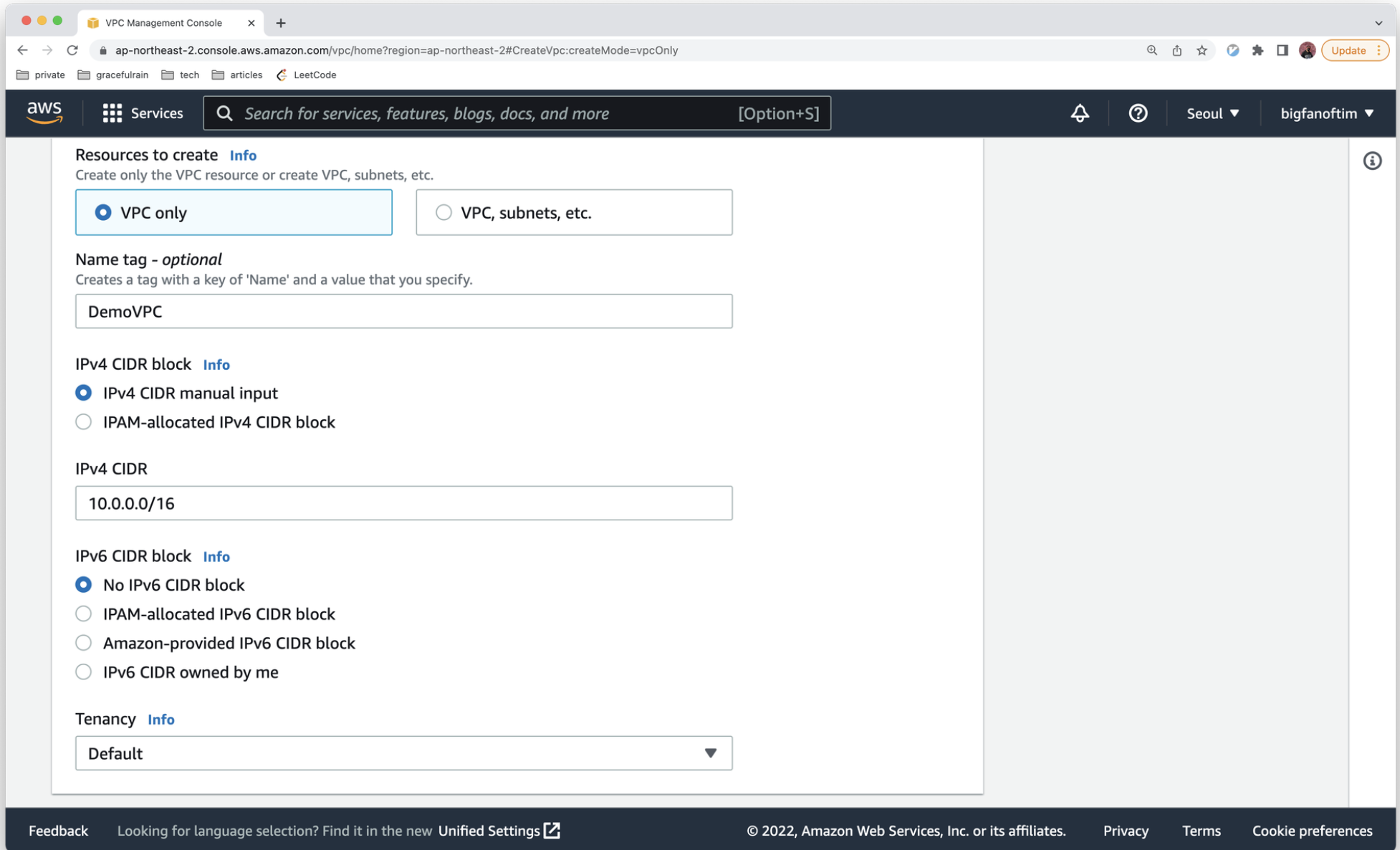Click the help question mark icon

tap(1138, 113)
